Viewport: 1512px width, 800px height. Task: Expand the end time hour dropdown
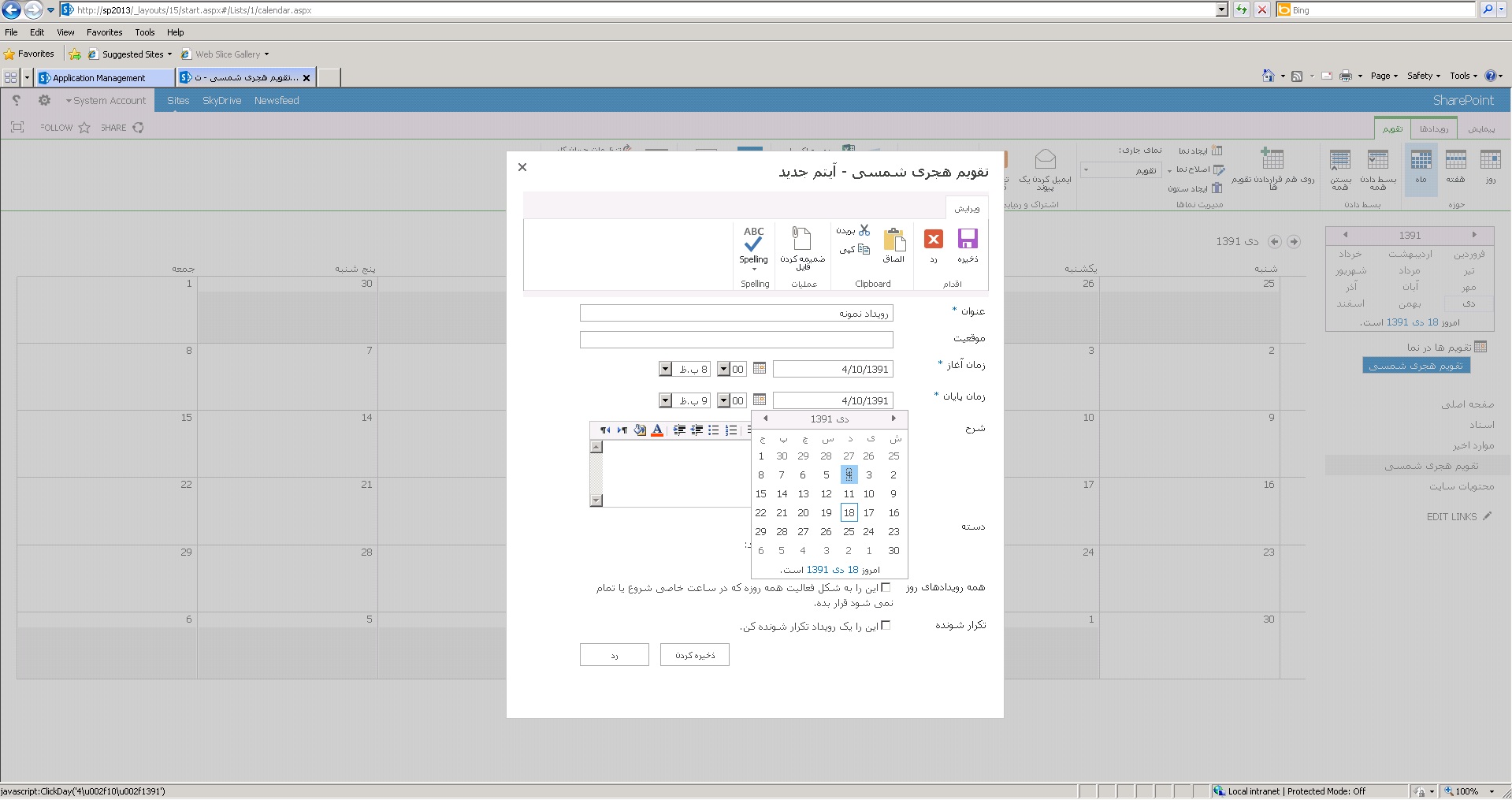665,400
